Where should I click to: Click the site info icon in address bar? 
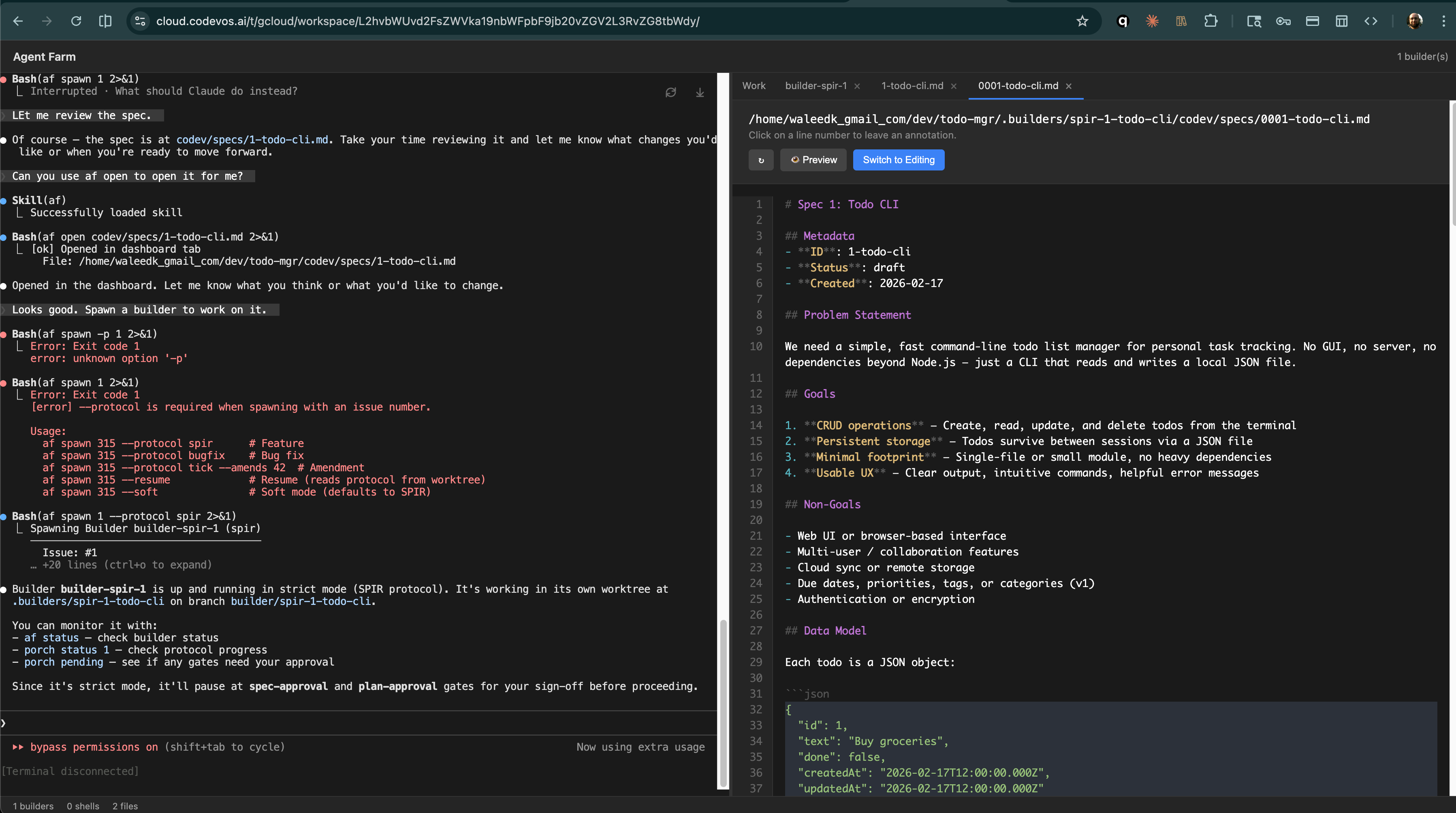140,21
